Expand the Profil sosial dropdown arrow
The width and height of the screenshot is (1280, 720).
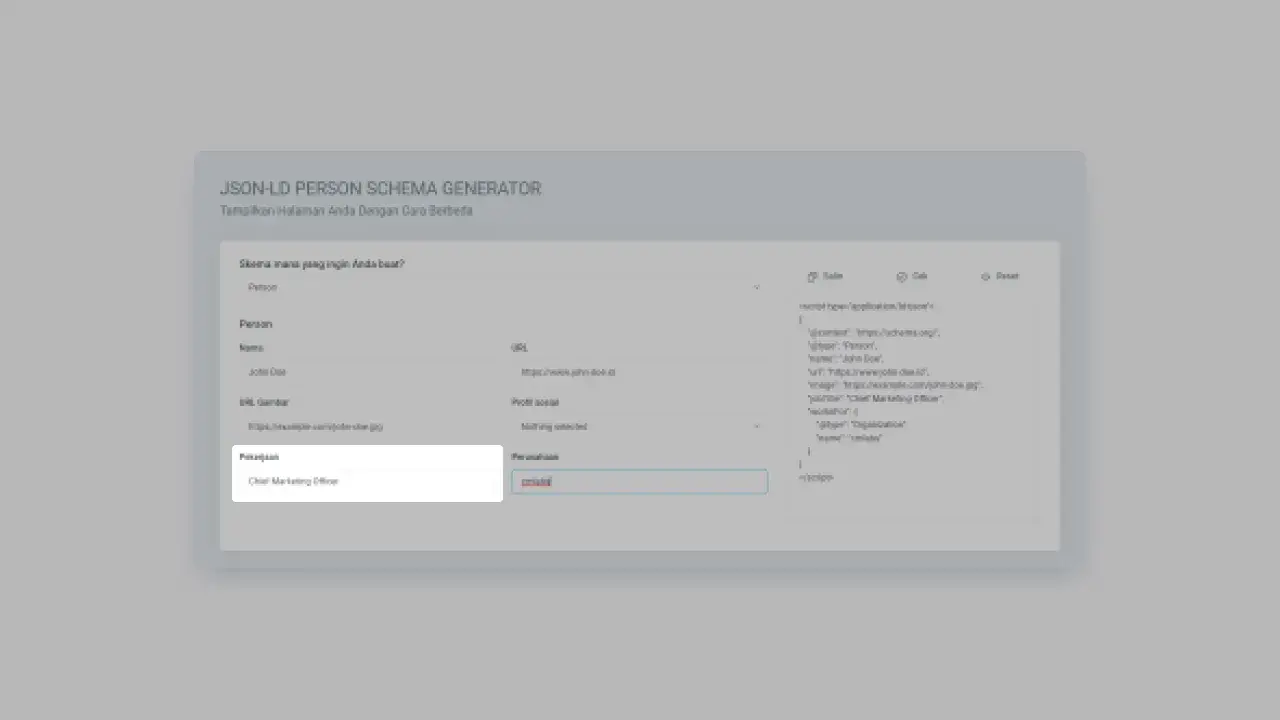(756, 427)
